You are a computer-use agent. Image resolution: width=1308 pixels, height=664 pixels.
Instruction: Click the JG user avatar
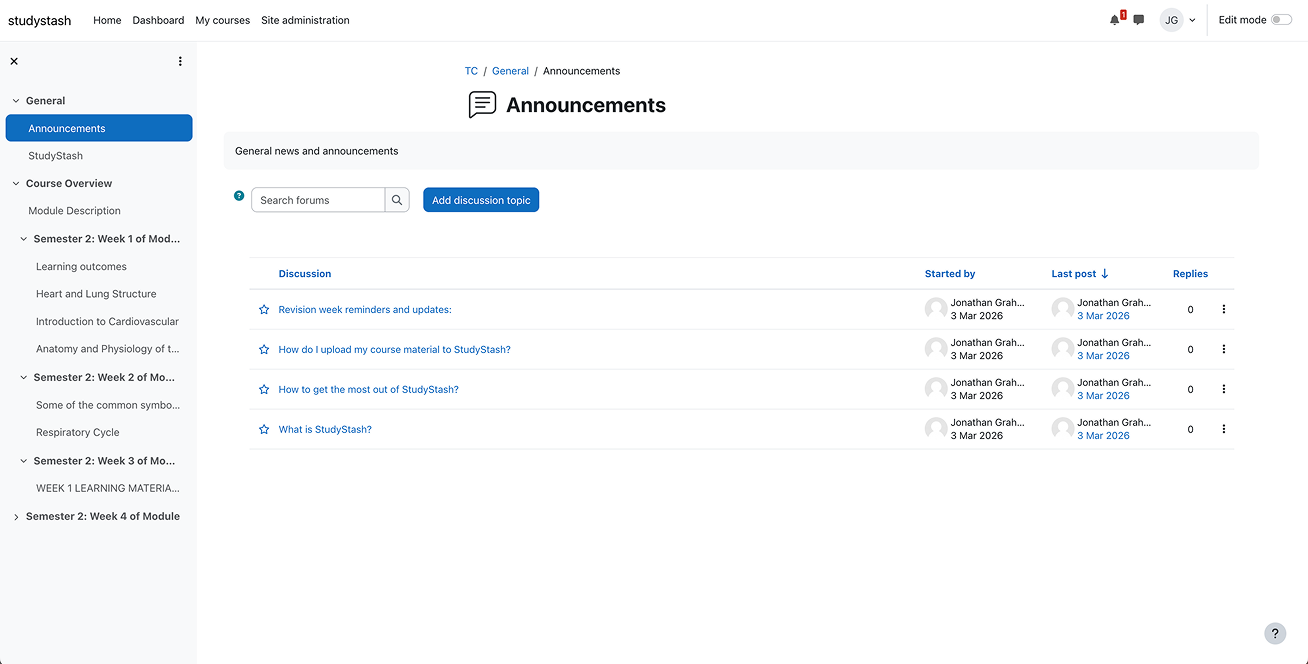click(x=1171, y=20)
